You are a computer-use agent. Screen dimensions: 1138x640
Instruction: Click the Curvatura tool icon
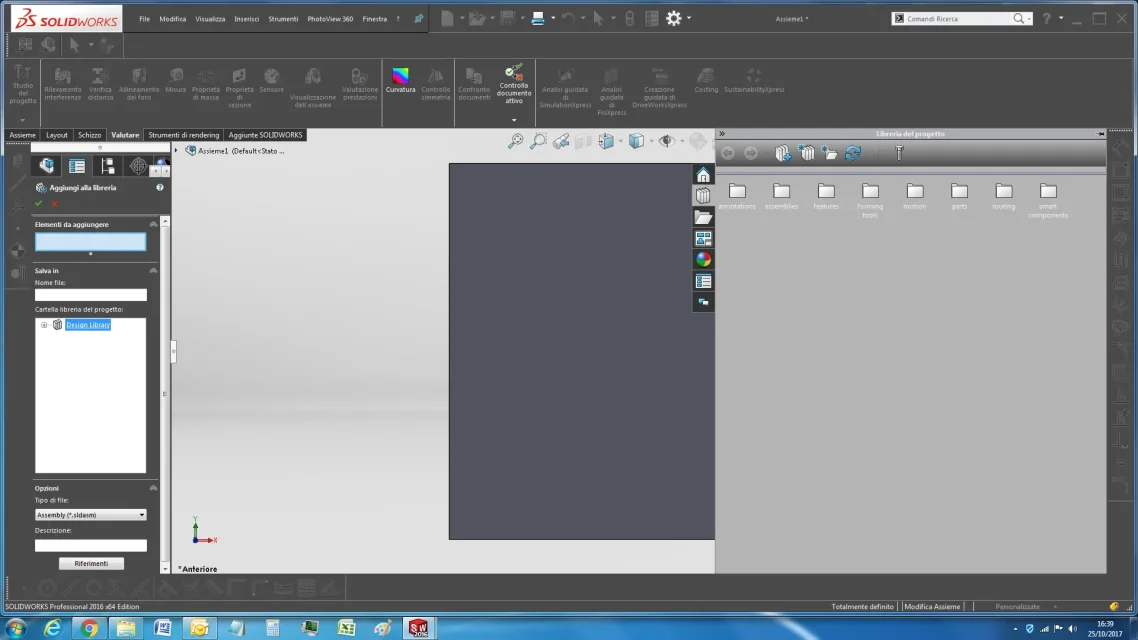coord(400,76)
